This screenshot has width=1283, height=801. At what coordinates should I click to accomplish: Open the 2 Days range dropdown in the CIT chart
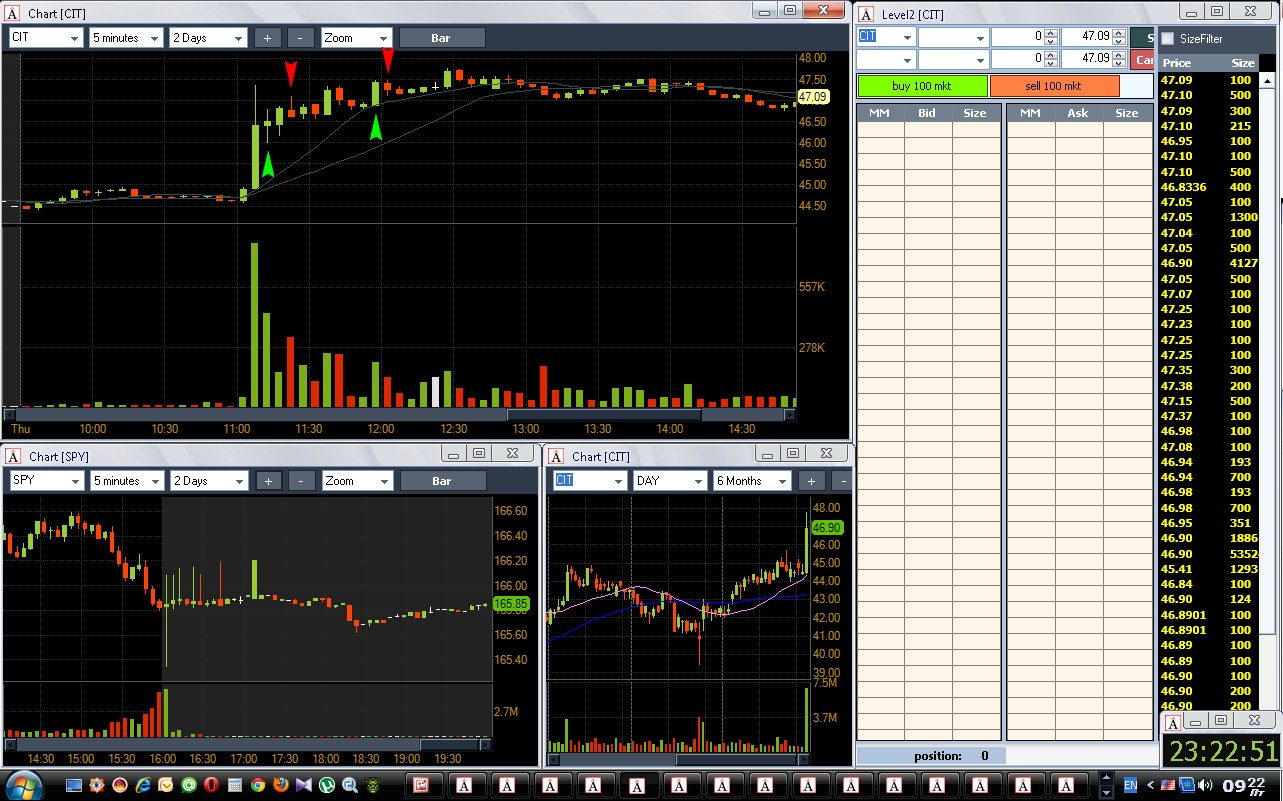point(208,38)
